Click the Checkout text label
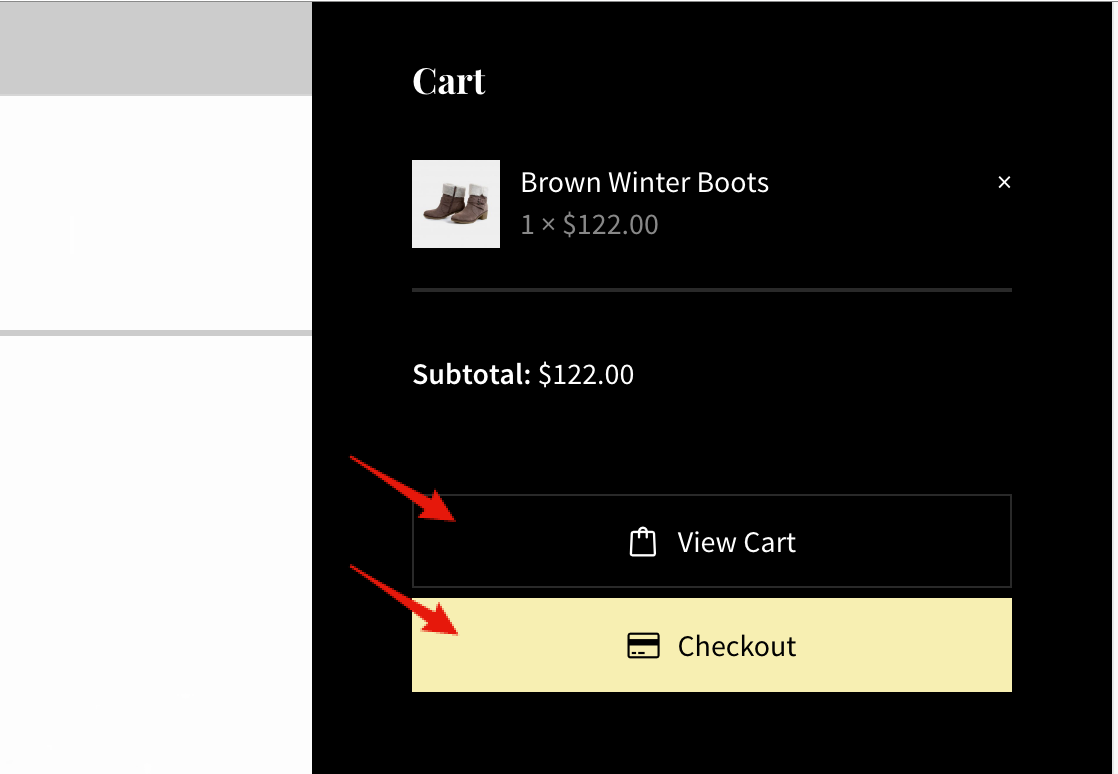 click(x=736, y=646)
